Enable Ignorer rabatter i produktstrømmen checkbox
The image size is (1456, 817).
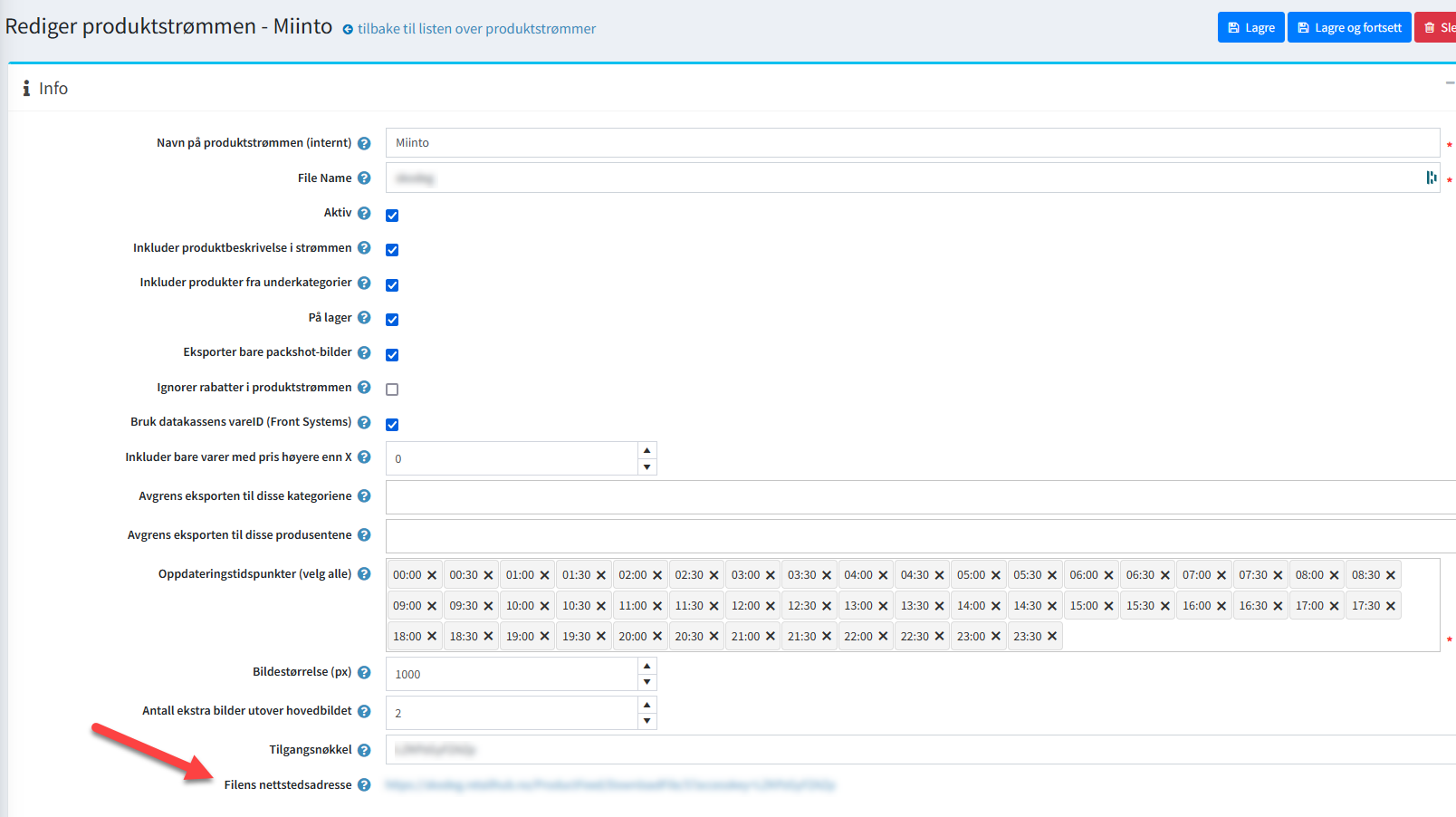[x=392, y=389]
